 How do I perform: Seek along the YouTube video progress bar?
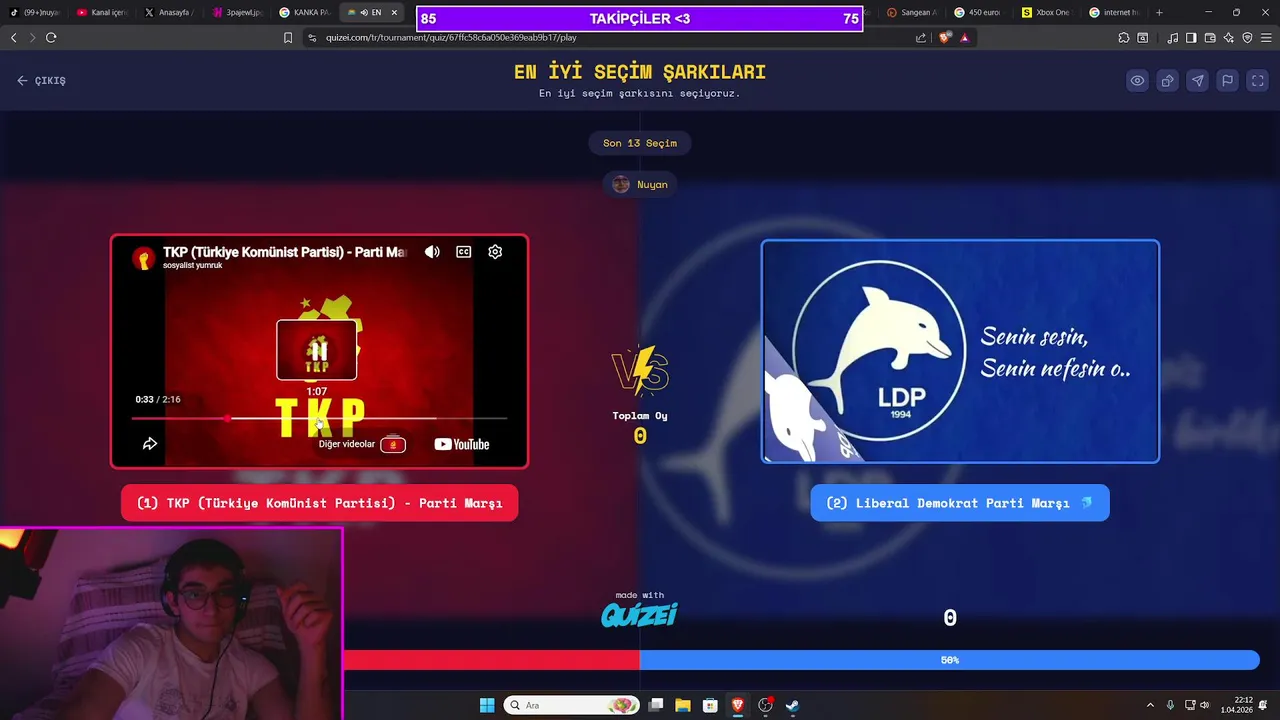point(319,418)
